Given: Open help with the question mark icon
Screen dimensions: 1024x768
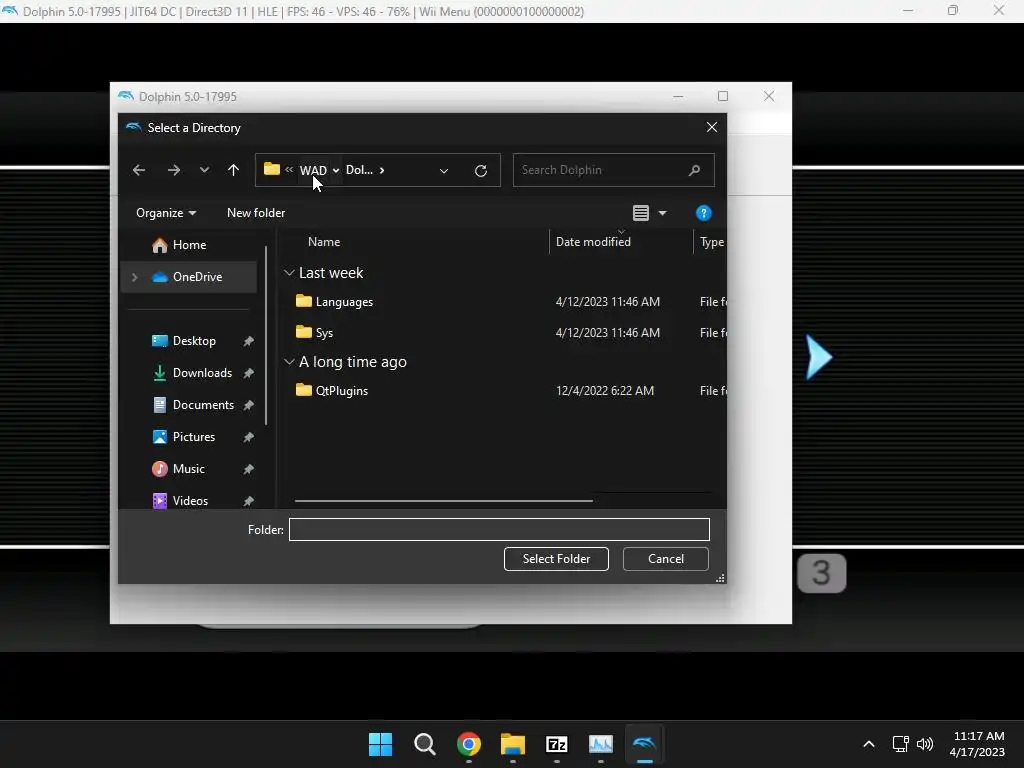Looking at the screenshot, I should coord(703,213).
